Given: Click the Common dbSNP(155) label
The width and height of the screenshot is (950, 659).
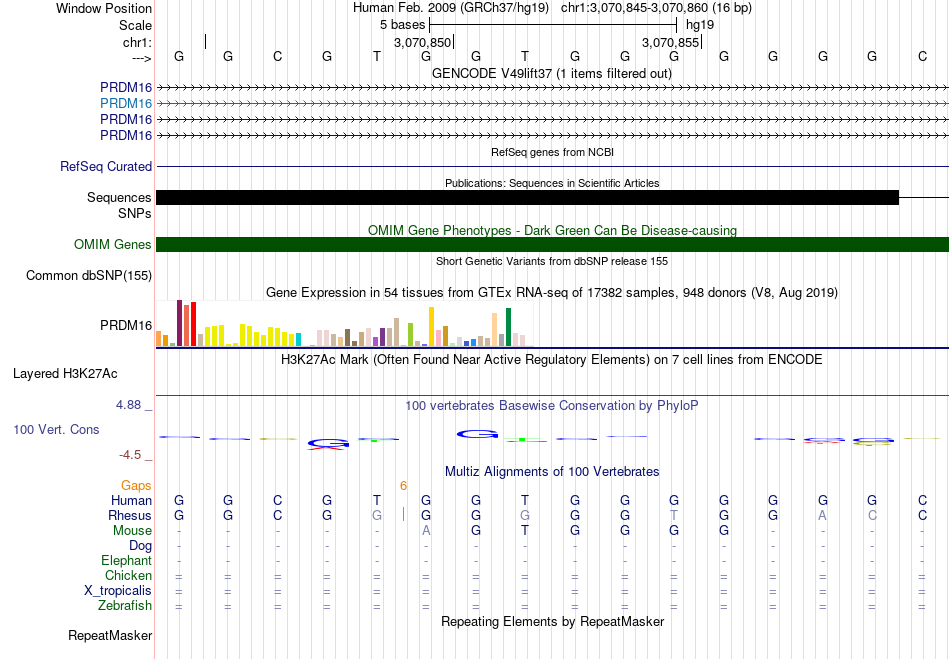Looking at the screenshot, I should tap(89, 276).
